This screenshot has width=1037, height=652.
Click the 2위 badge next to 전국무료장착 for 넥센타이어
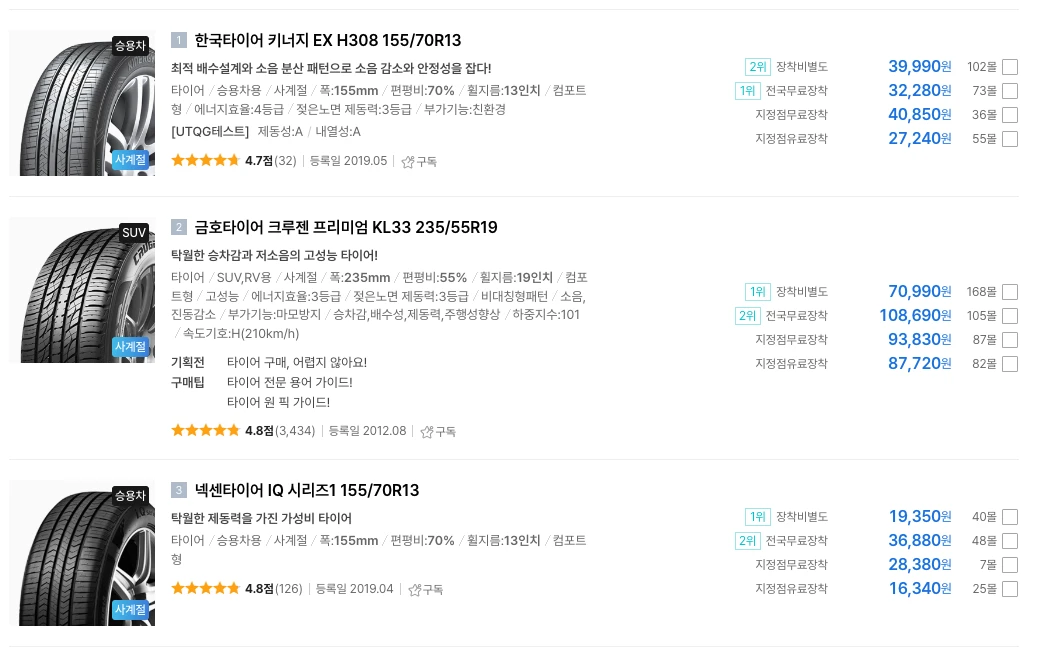pos(747,540)
